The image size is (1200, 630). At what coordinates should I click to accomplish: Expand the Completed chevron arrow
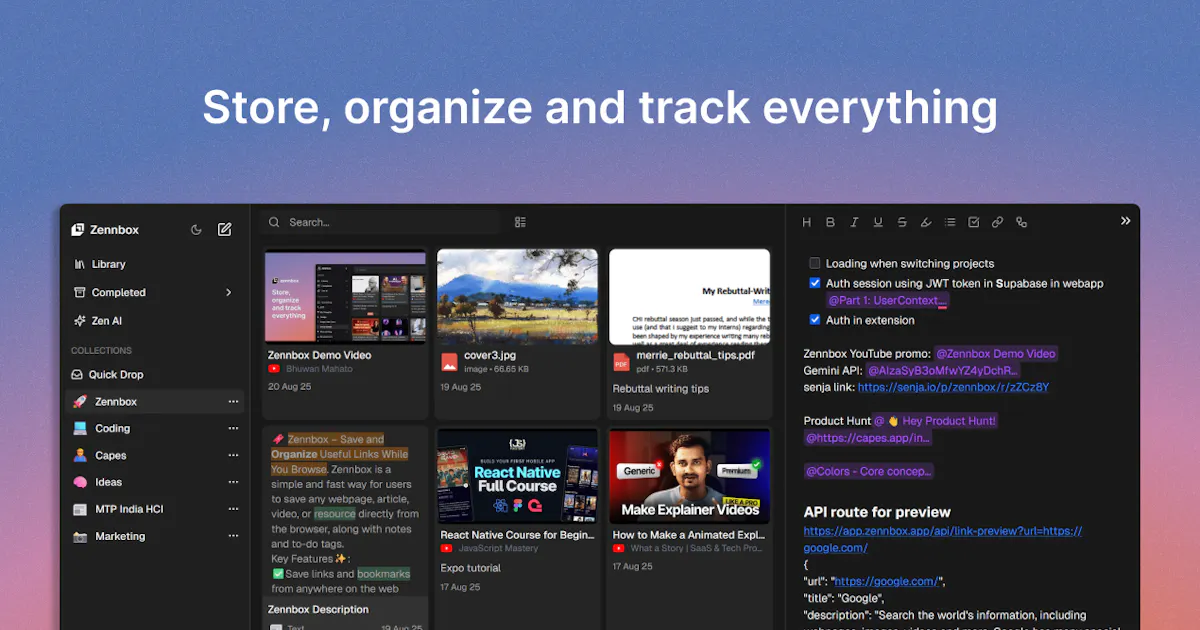229,292
